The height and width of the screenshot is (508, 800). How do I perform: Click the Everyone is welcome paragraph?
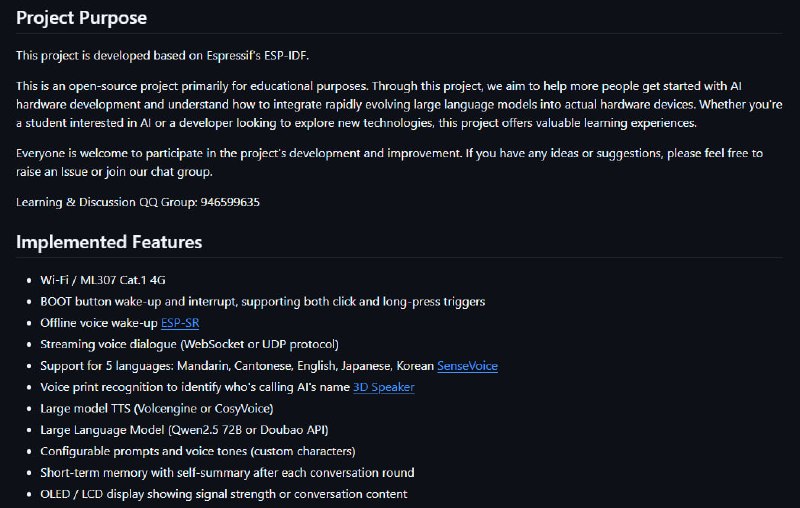pyautogui.click(x=389, y=163)
